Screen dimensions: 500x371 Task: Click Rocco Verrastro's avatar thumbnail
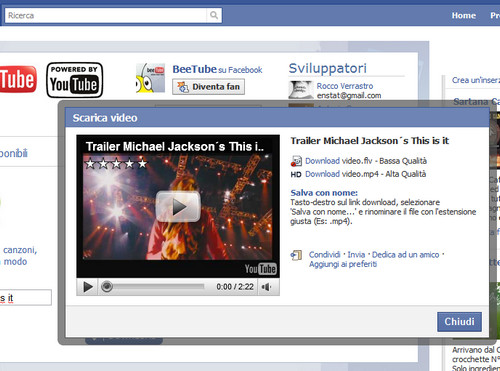point(301,90)
